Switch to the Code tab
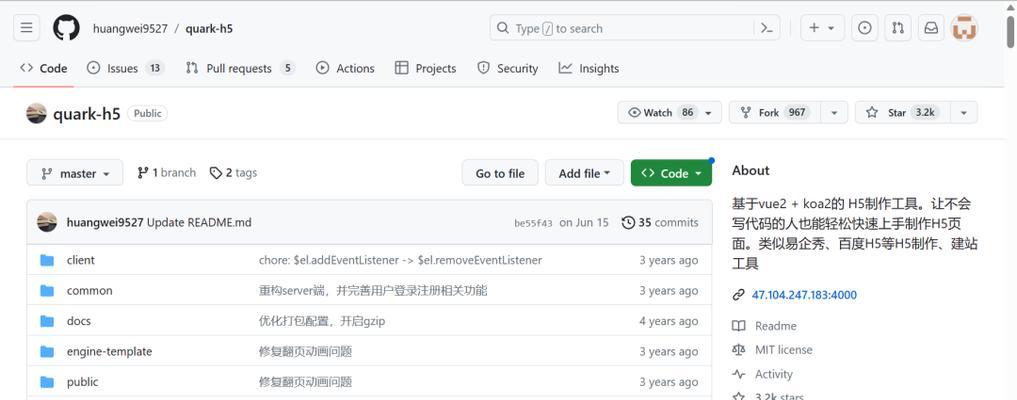The height and width of the screenshot is (400, 1017). [x=43, y=68]
